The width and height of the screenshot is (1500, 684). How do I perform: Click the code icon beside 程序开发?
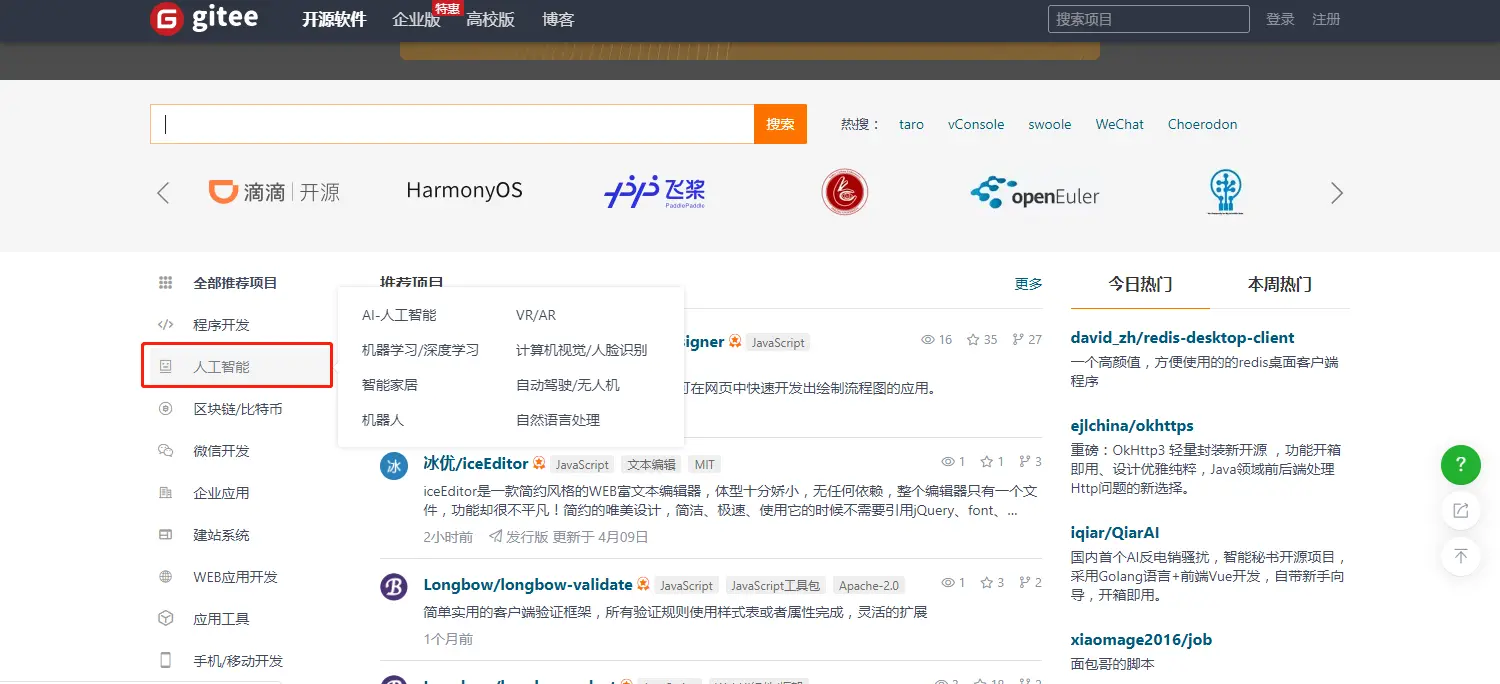(x=166, y=325)
